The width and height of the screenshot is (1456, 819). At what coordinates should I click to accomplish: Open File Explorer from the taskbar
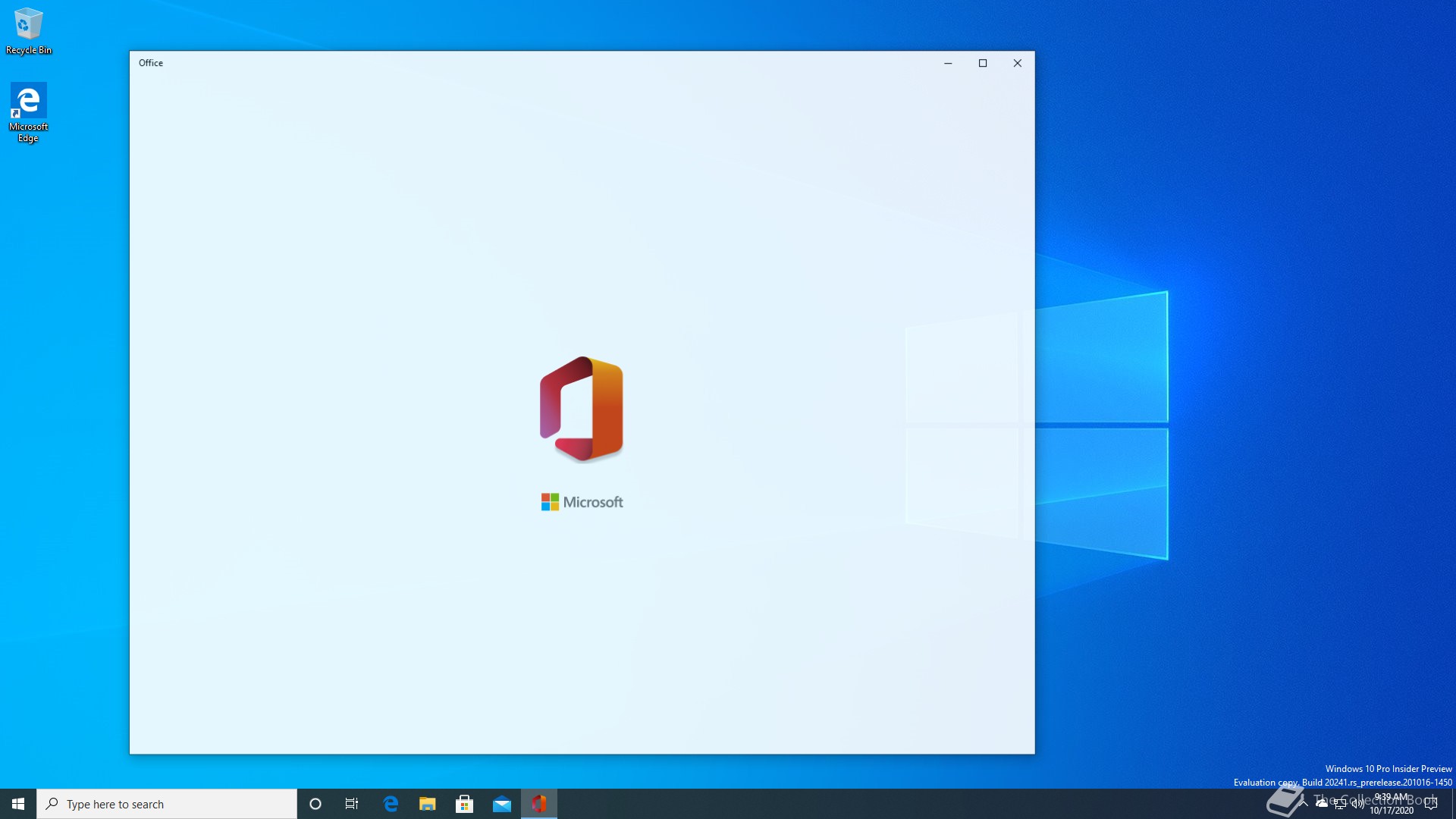[x=428, y=804]
